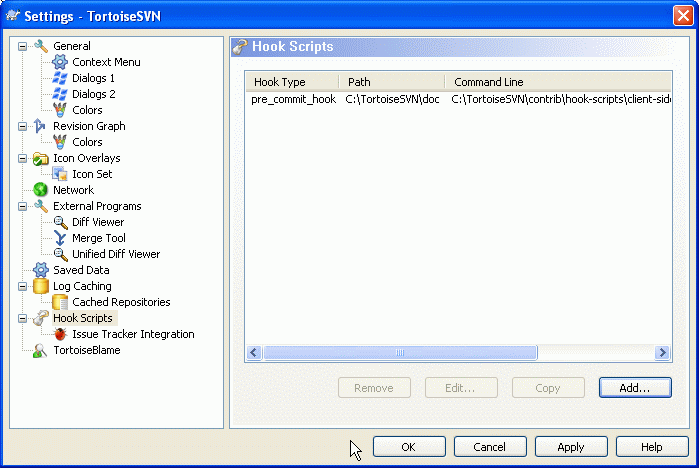The height and width of the screenshot is (468, 699).
Task: Click the scroll right arrow
Action: [662, 353]
